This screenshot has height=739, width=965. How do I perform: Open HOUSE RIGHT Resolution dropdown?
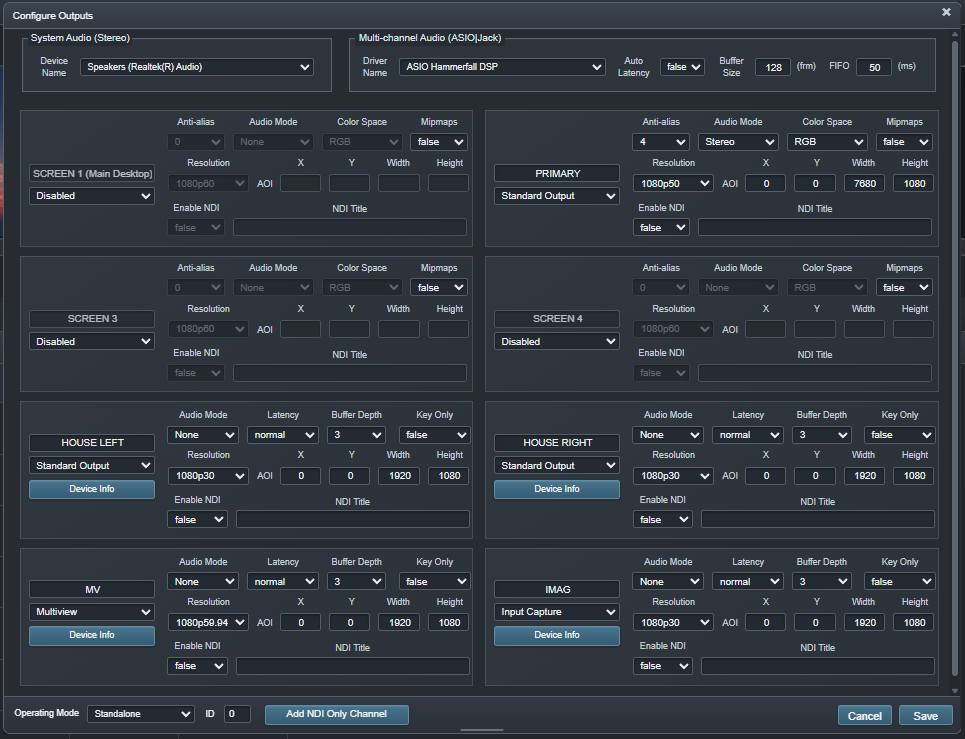[673, 476]
